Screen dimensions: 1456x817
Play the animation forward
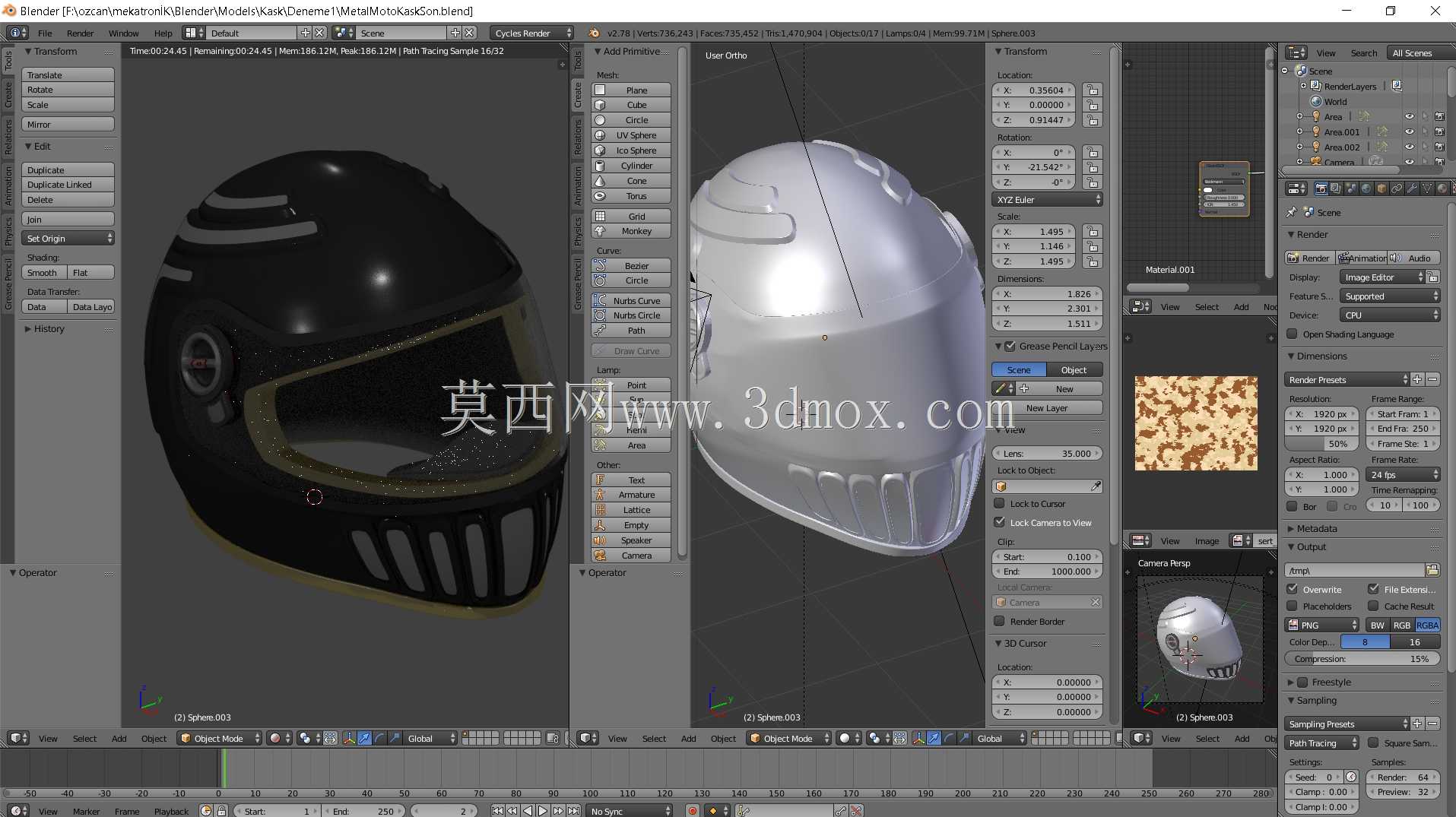point(543,811)
